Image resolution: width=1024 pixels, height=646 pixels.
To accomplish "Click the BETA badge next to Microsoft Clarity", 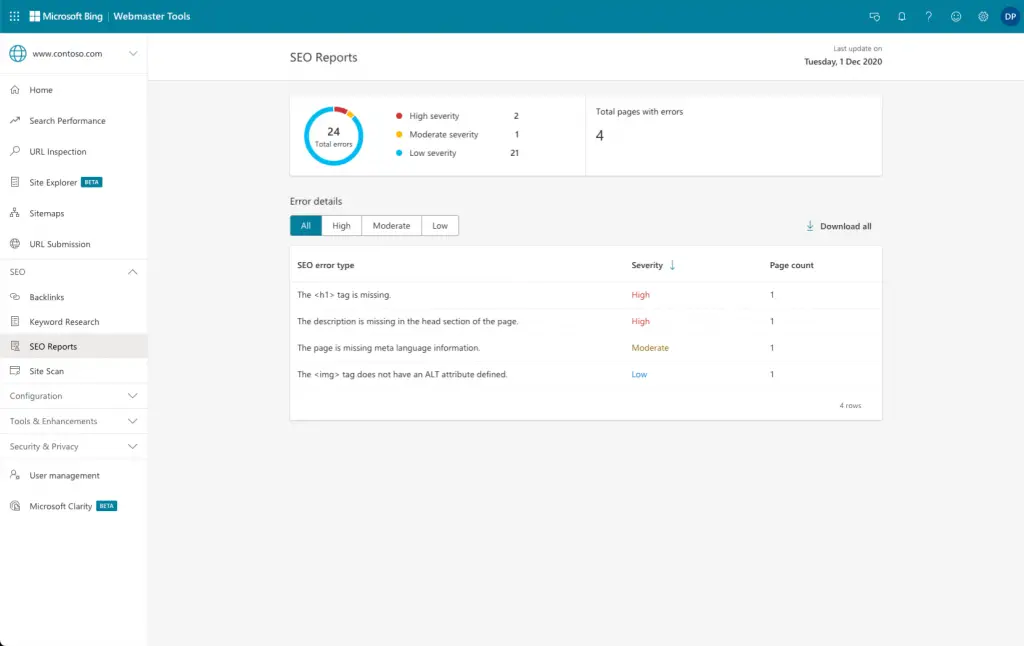I will coord(106,506).
